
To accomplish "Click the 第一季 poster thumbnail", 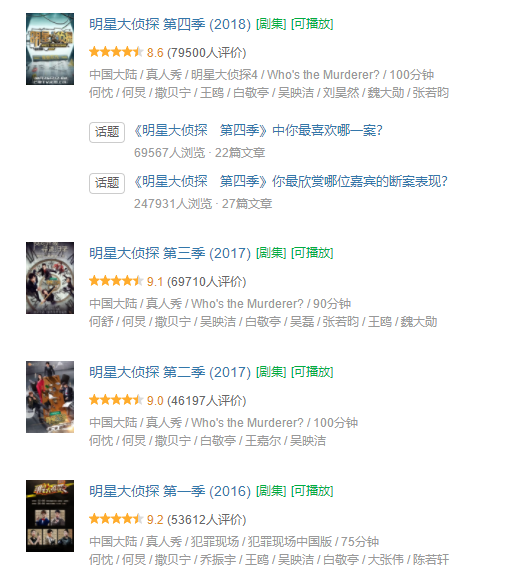I will [x=50, y=516].
